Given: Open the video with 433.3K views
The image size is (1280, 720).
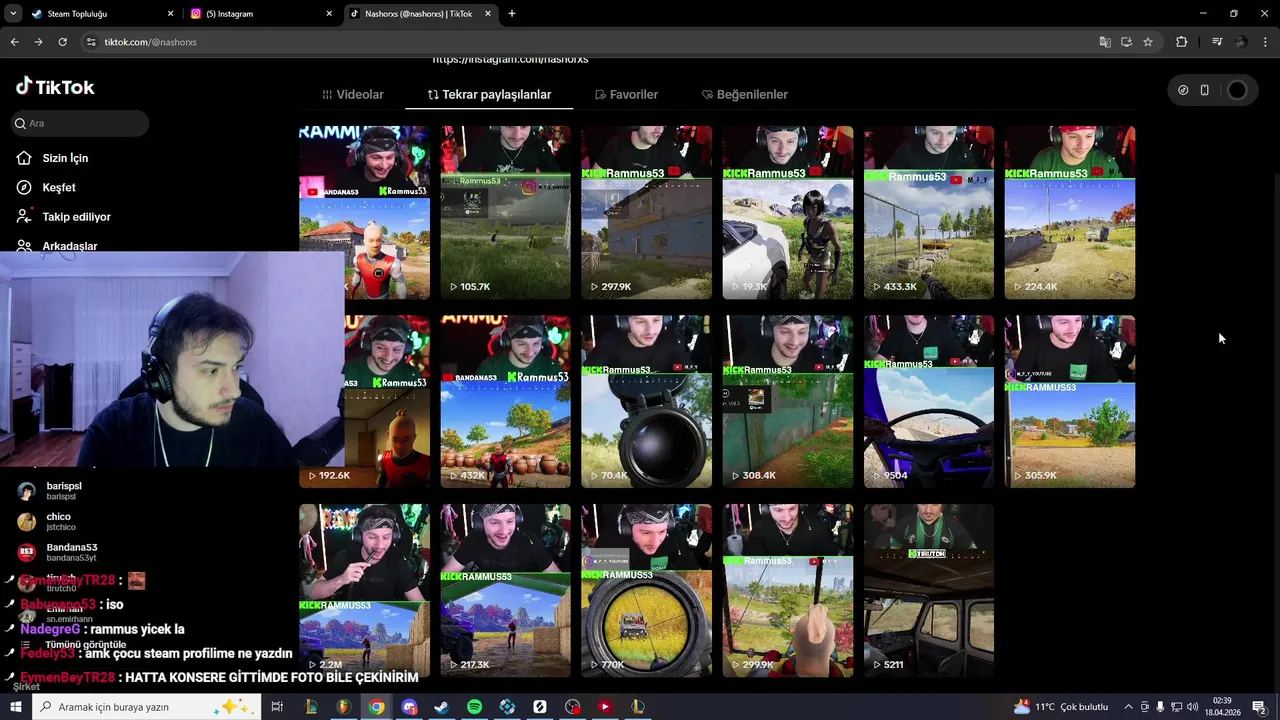Looking at the screenshot, I should tap(929, 212).
